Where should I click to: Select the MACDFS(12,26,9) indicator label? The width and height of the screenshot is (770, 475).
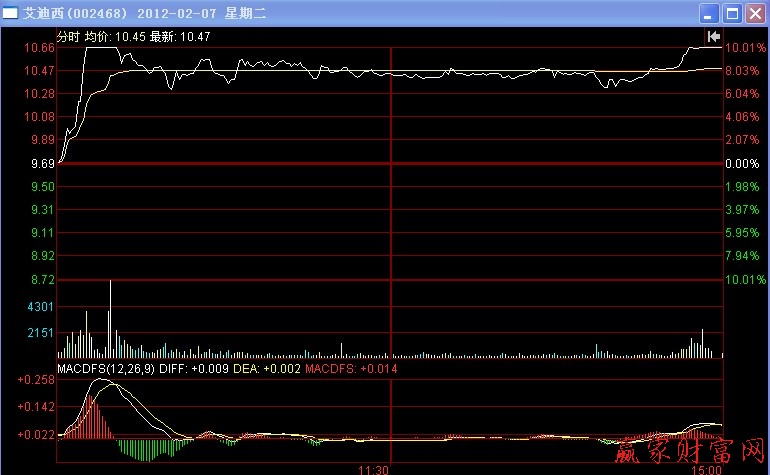98,369
